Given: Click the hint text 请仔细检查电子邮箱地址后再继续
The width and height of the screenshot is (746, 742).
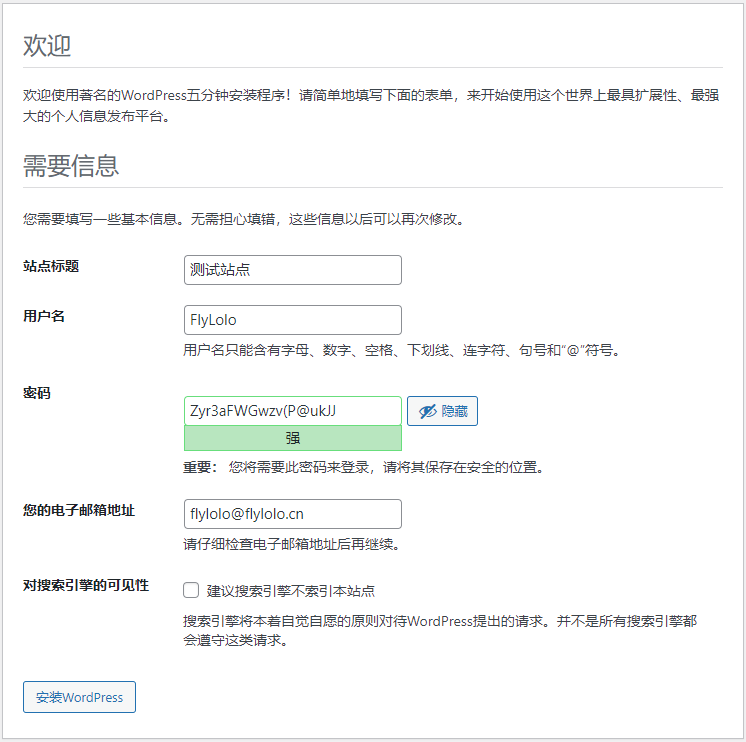Looking at the screenshot, I should click(292, 544).
